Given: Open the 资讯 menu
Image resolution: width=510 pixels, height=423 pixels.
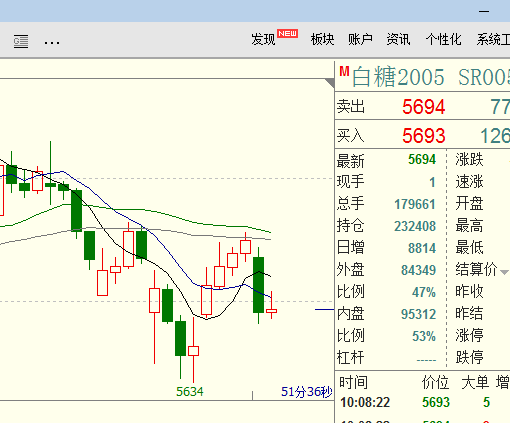Looking at the screenshot, I should click(x=398, y=39).
